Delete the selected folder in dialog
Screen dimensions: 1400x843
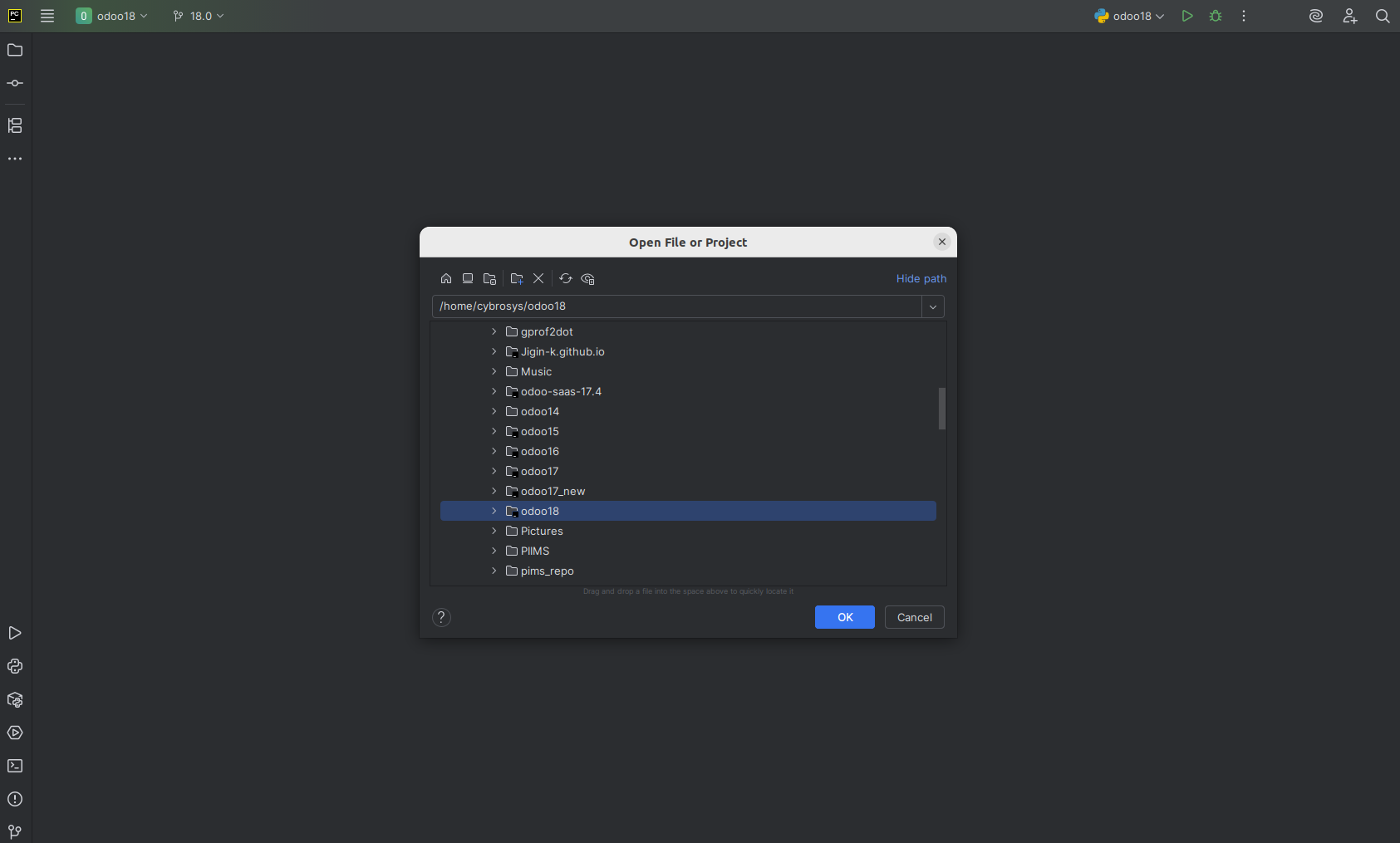[538, 278]
